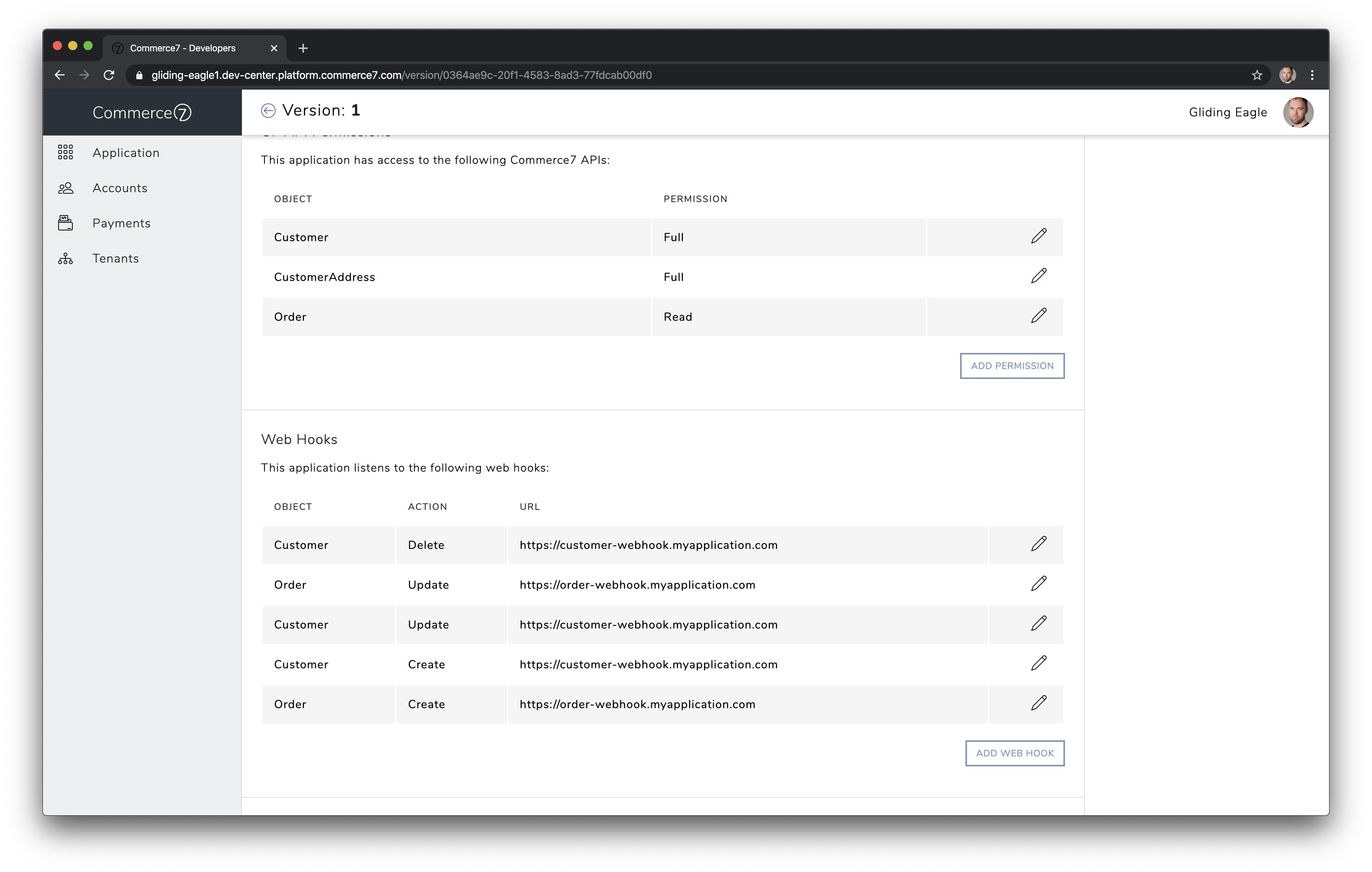
Task: Open the Tenants sidebar item
Action: coord(116,259)
